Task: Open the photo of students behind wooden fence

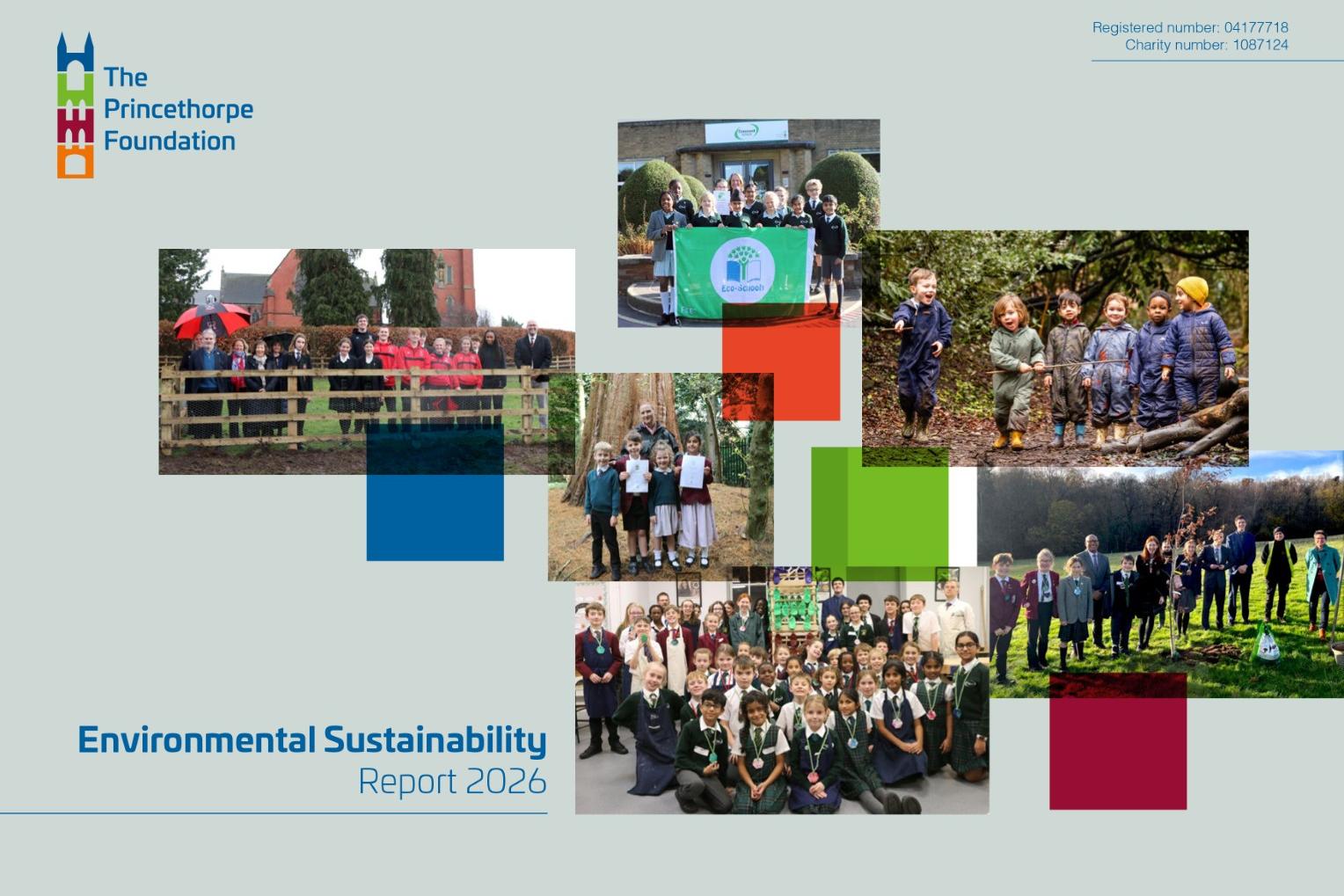Action: click(x=367, y=361)
